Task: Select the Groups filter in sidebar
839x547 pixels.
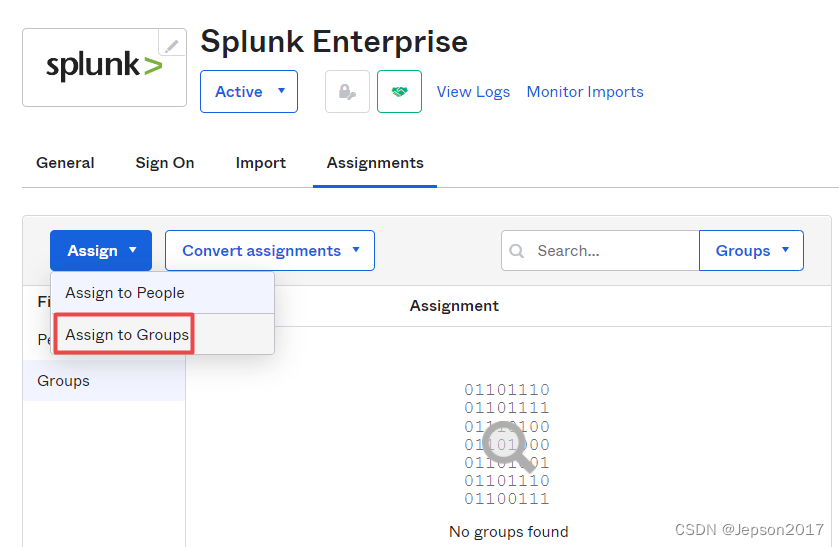Action: [x=104, y=381]
